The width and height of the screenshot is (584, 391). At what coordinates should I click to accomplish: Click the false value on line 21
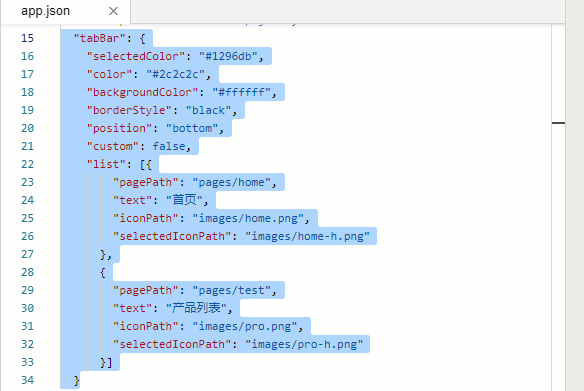tap(169, 146)
